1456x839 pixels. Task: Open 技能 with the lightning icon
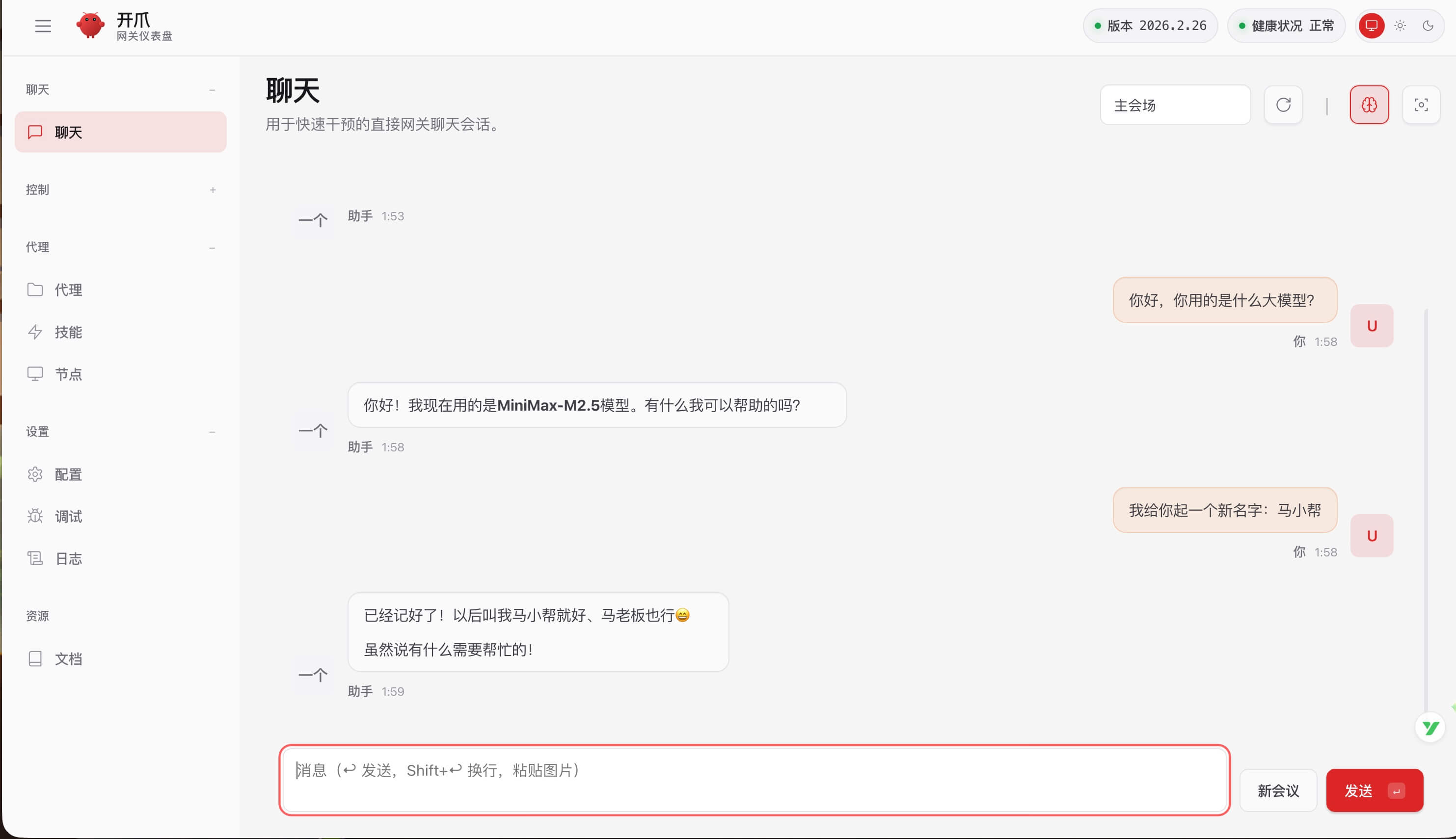point(68,332)
